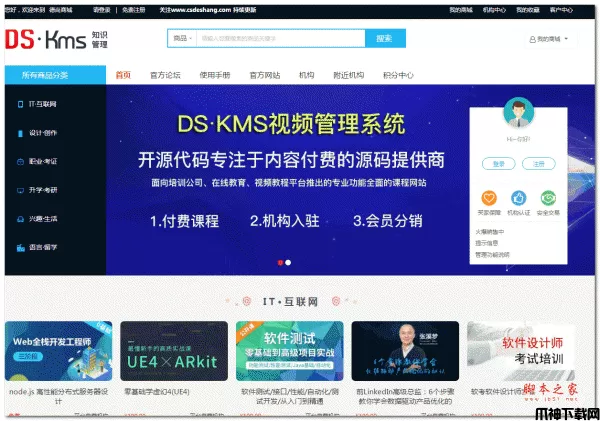Click 机构中心 in the top black bar

[x=494, y=10]
